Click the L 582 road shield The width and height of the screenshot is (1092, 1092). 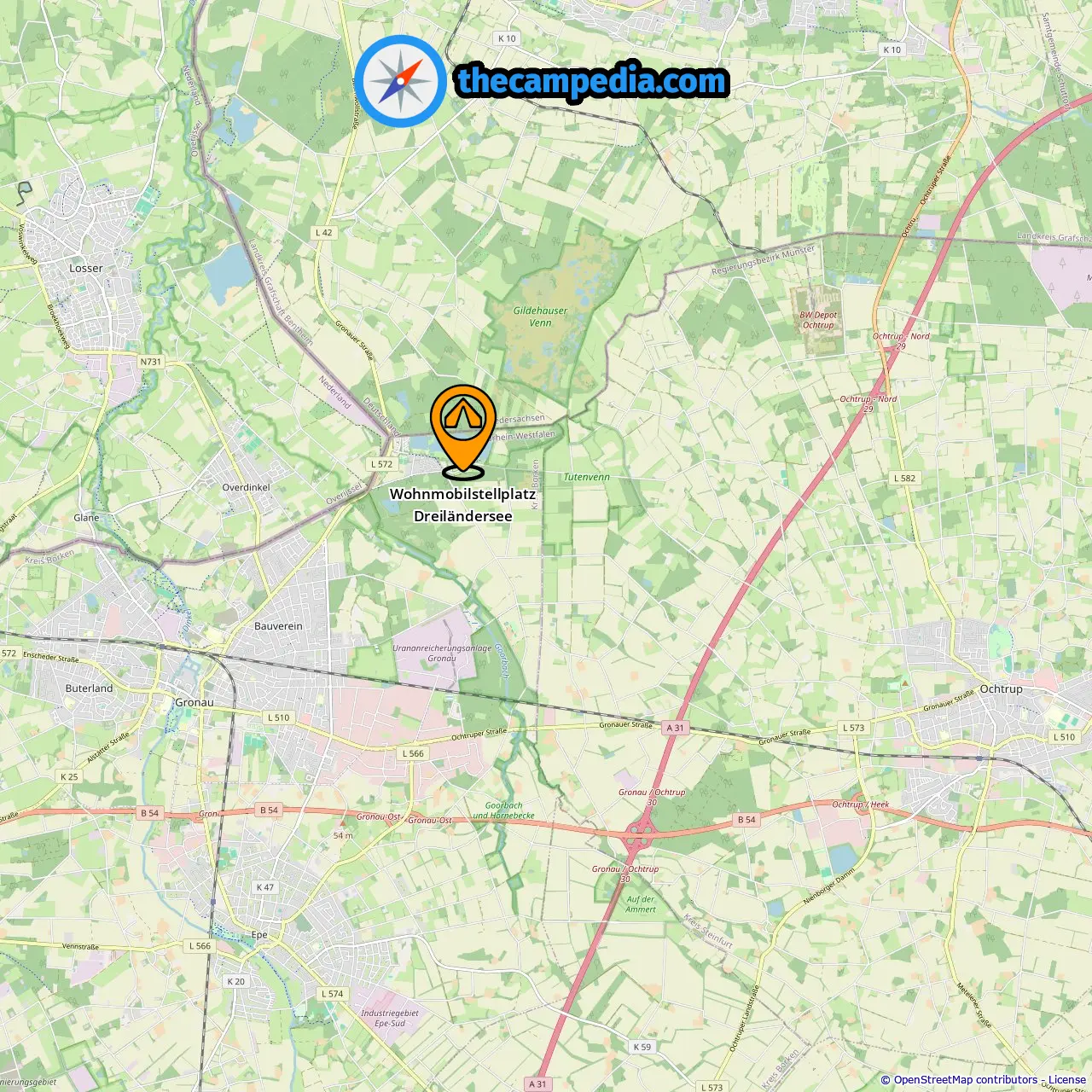[905, 478]
